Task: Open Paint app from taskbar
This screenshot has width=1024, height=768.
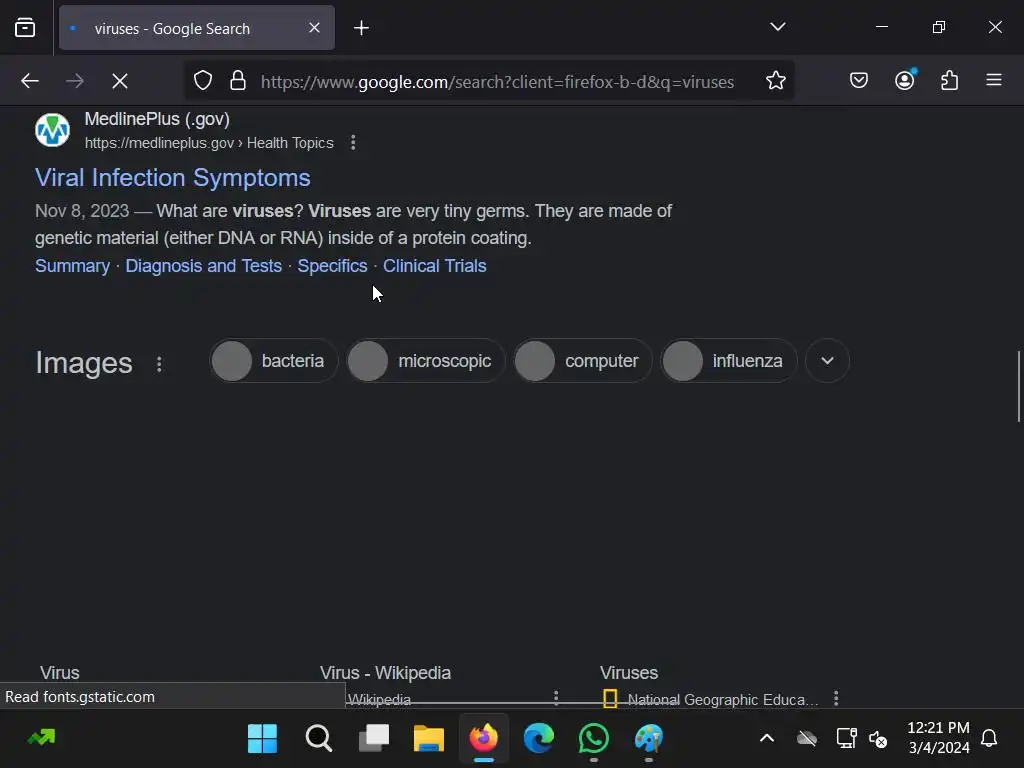Action: click(648, 739)
